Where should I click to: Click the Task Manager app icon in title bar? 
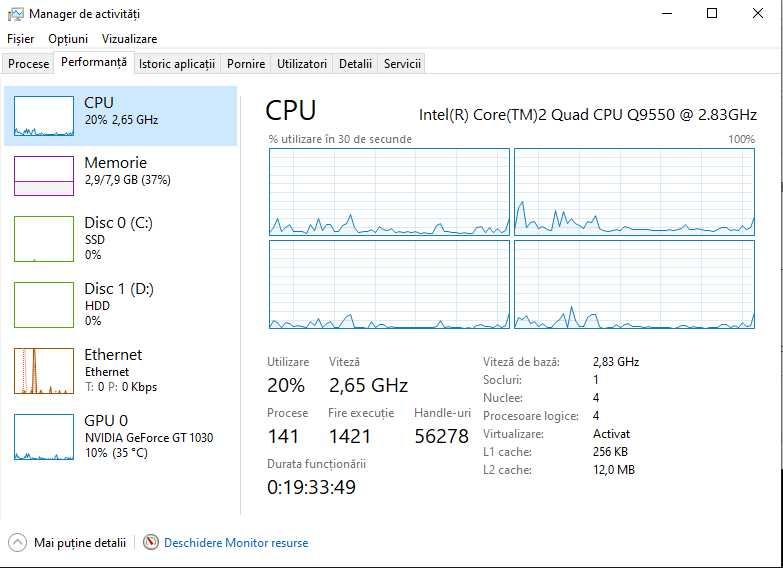point(16,14)
